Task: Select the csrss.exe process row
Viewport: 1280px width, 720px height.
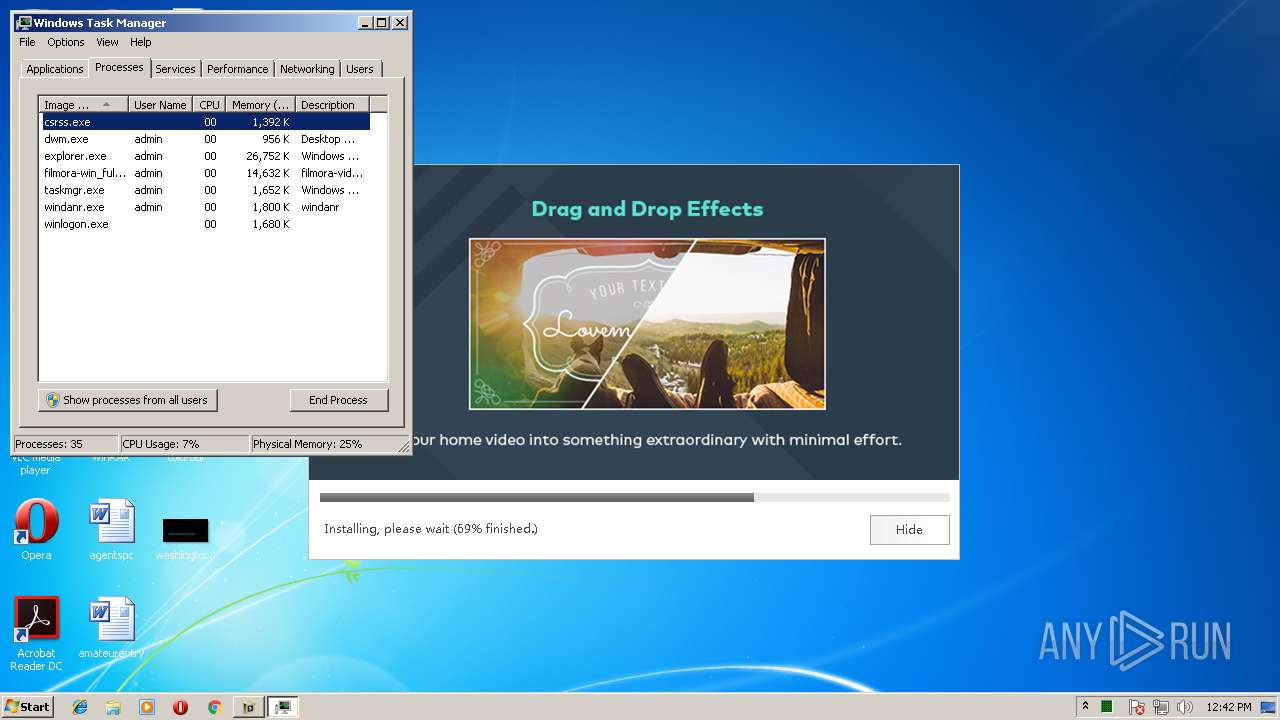Action: coord(205,122)
